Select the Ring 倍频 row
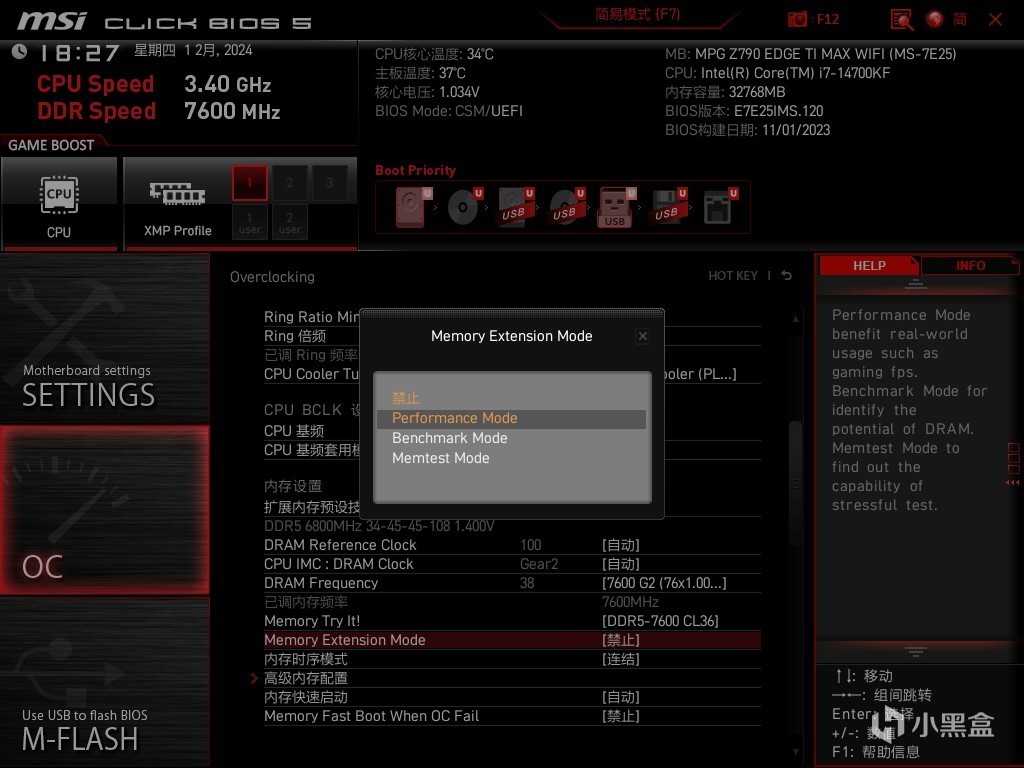1024x768 pixels. tap(295, 336)
